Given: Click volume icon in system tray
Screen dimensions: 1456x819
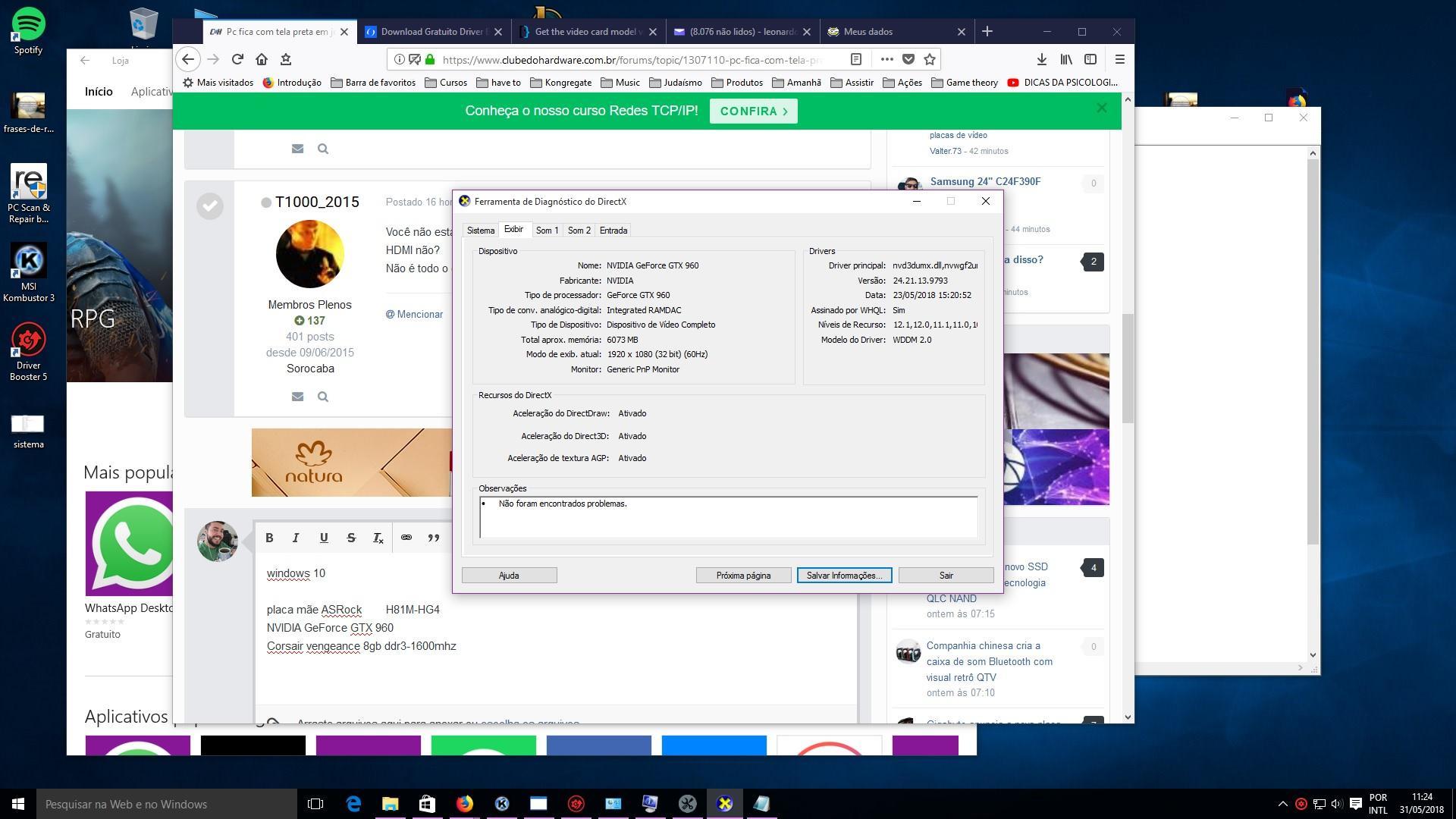Looking at the screenshot, I should click(x=1336, y=804).
